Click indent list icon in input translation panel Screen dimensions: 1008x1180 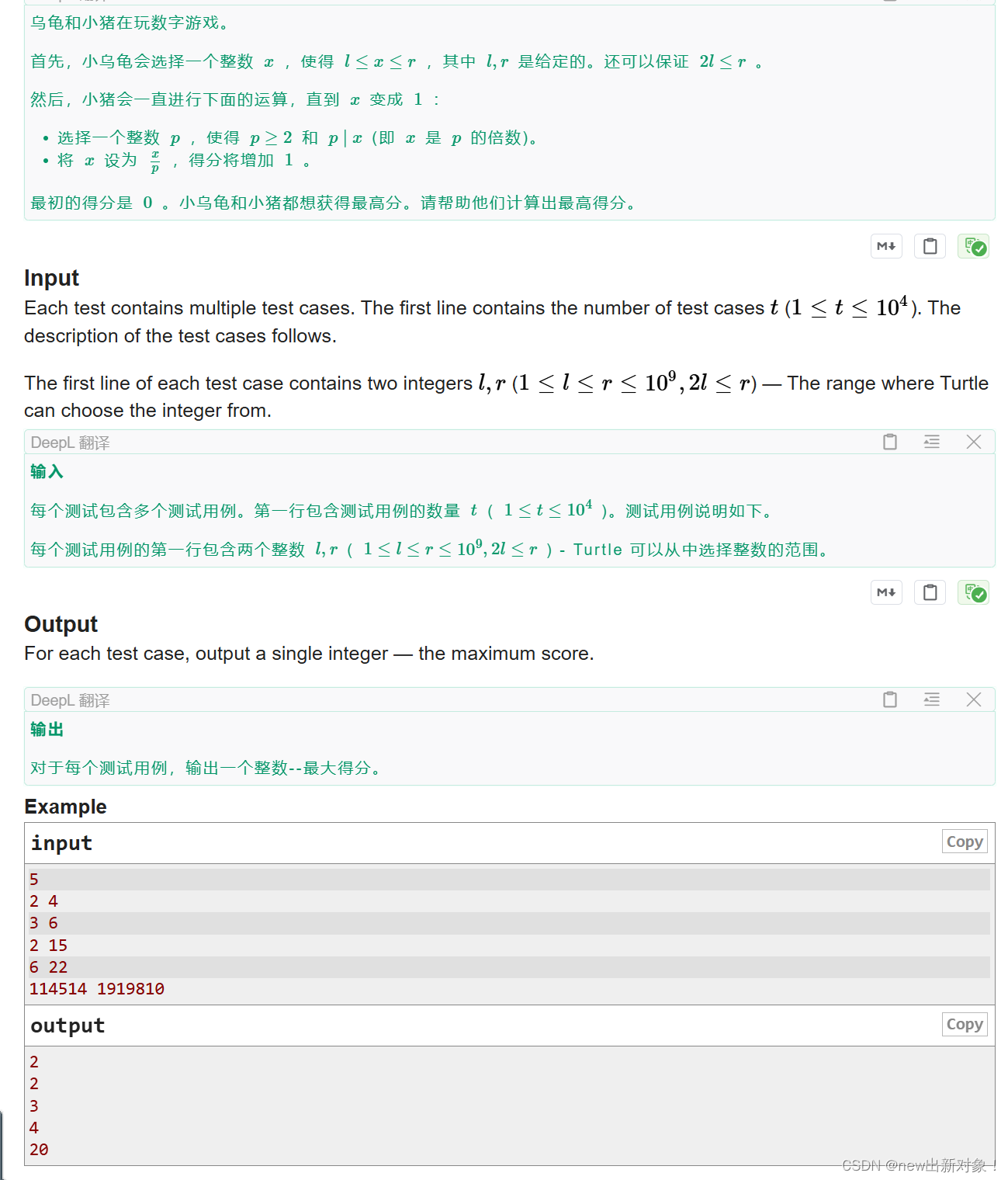coord(931,442)
